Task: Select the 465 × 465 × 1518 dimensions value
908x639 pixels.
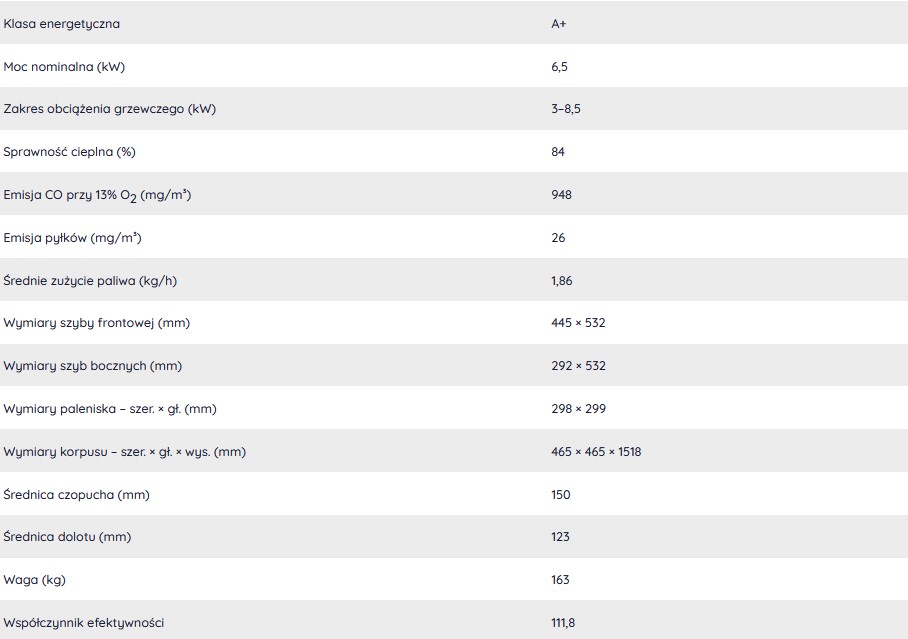Action: coord(596,451)
